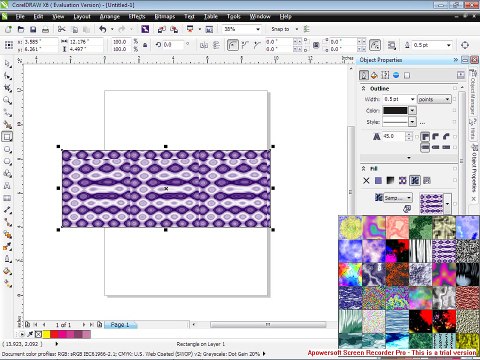
Task: Open the outline Color dropdown
Action: point(412,110)
